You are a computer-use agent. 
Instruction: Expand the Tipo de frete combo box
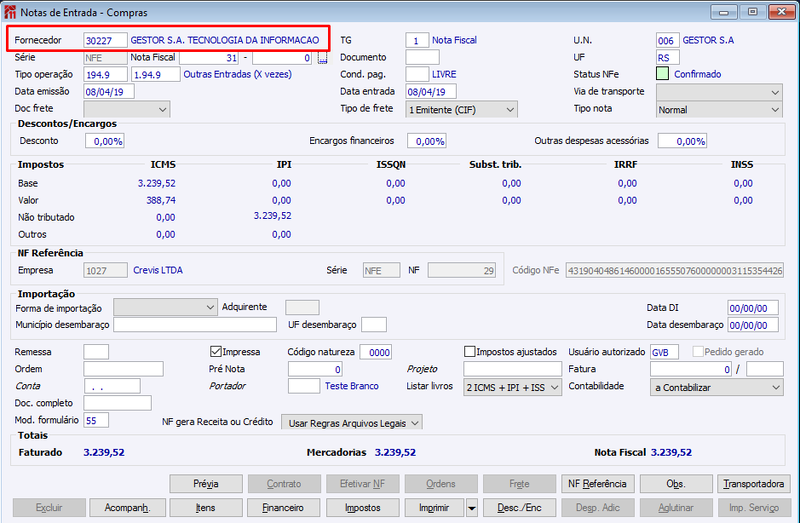tap(461, 109)
